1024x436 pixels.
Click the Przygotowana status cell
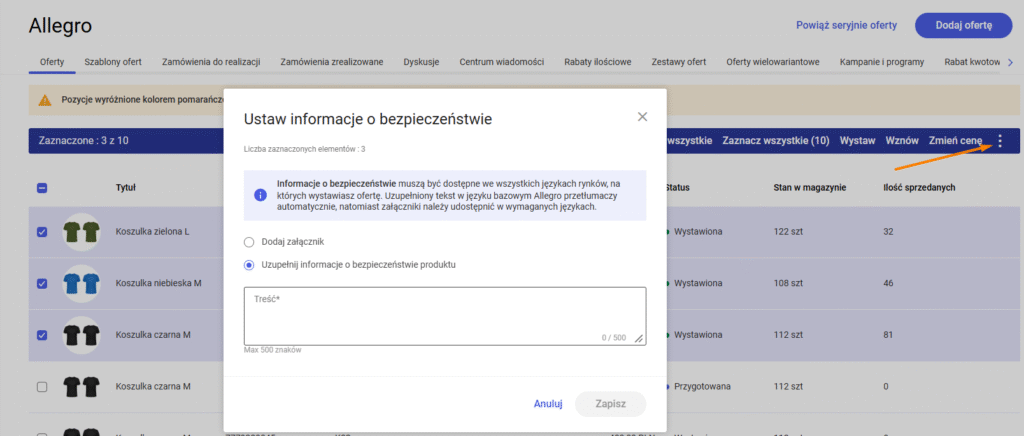click(x=702, y=386)
